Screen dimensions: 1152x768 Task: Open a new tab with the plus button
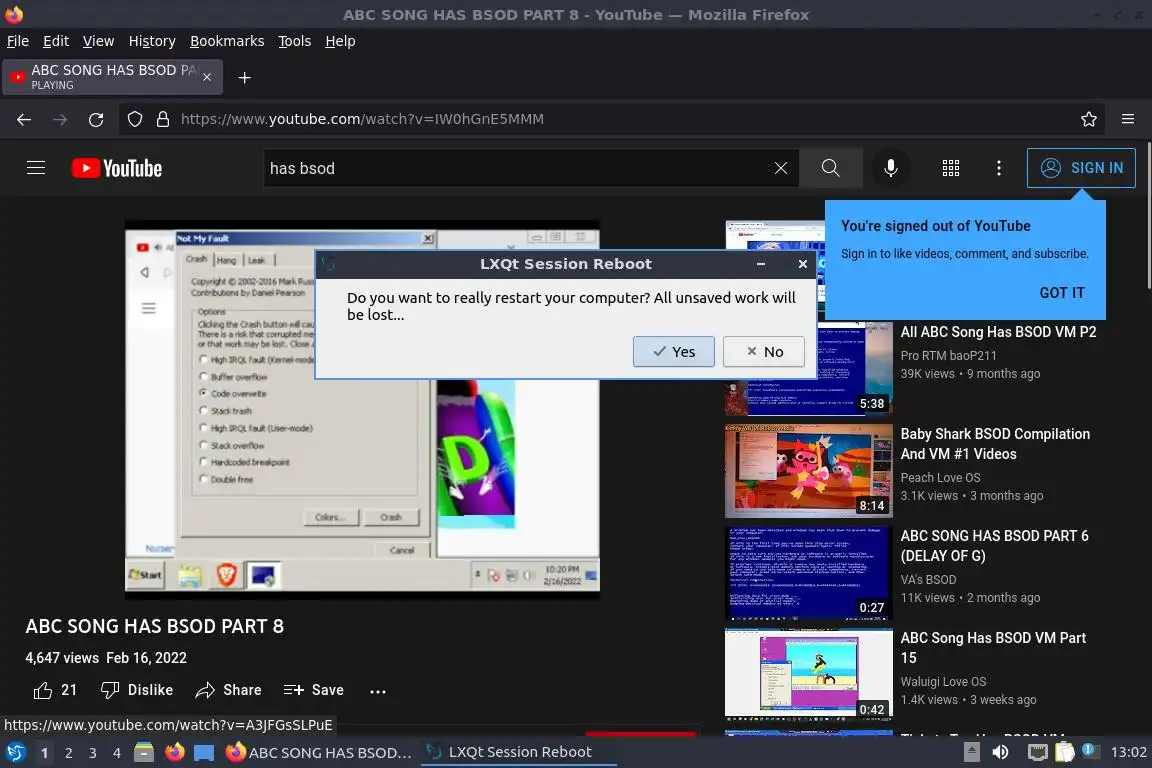tap(245, 78)
